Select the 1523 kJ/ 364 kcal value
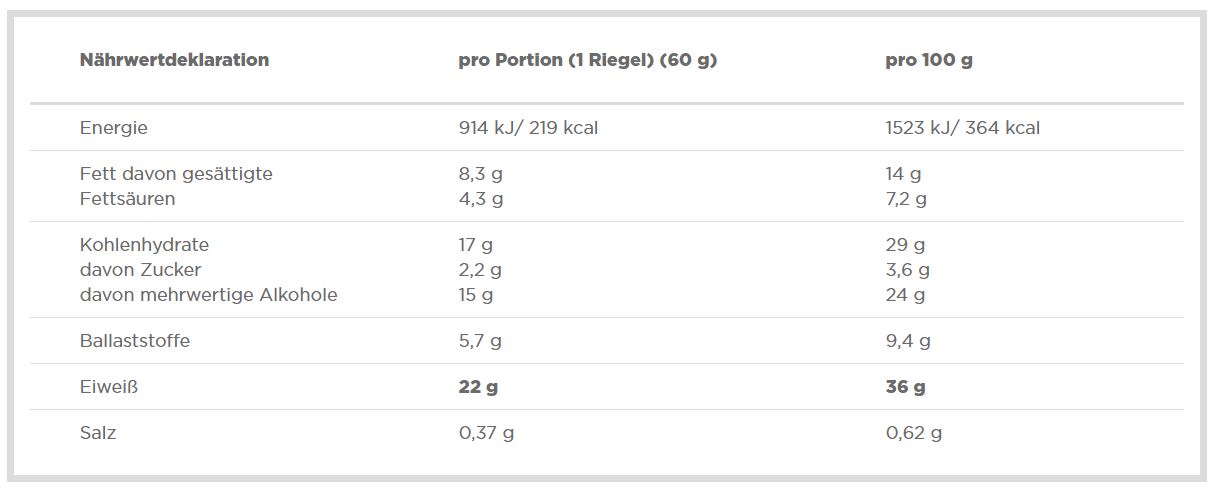The image size is (1218, 492). click(962, 128)
